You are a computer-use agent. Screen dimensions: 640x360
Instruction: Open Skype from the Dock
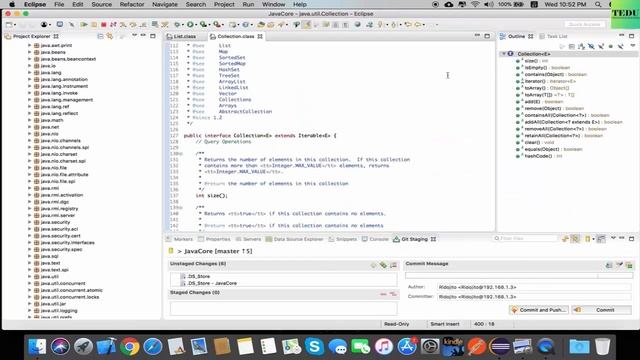click(314, 347)
